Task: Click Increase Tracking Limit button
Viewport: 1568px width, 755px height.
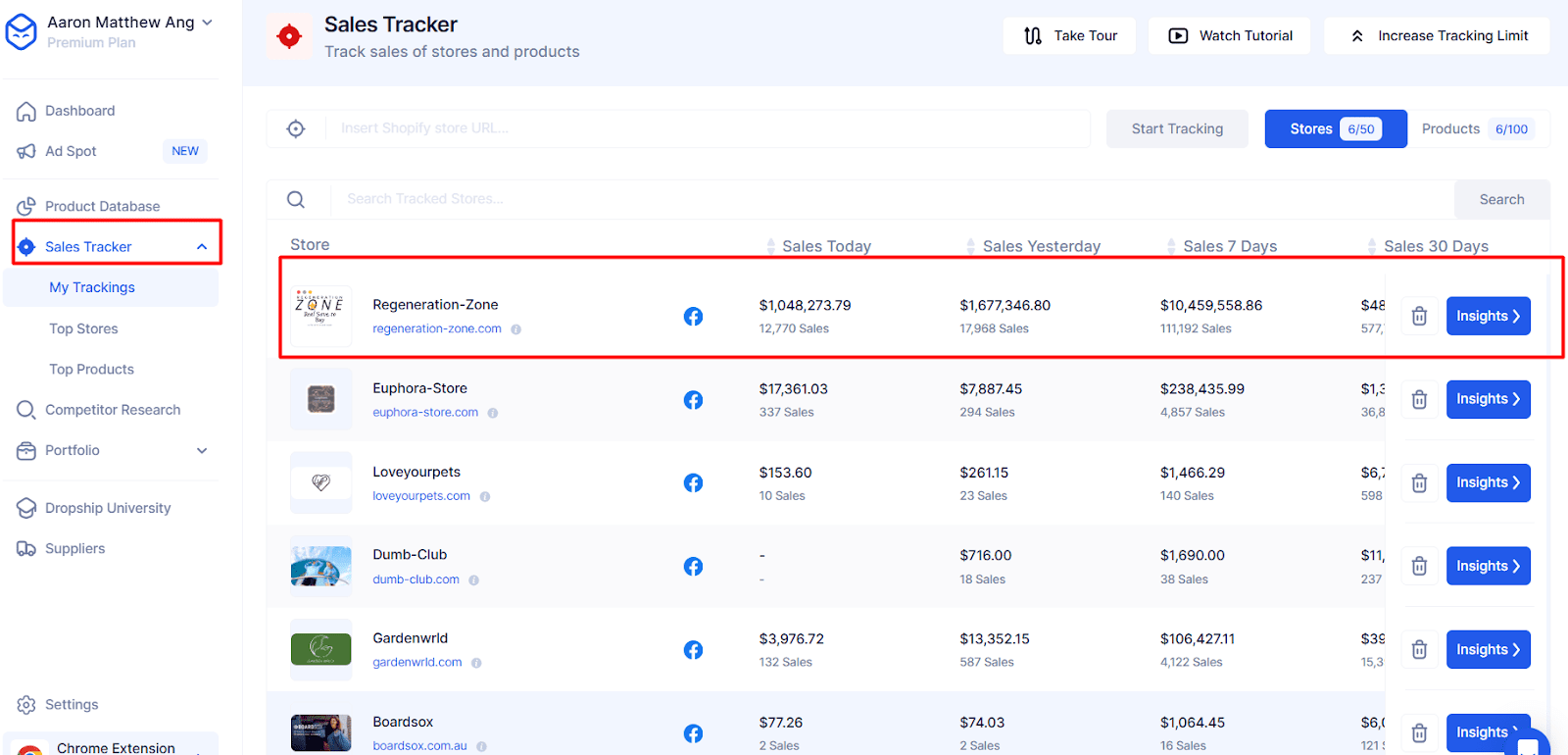Action: (x=1438, y=35)
